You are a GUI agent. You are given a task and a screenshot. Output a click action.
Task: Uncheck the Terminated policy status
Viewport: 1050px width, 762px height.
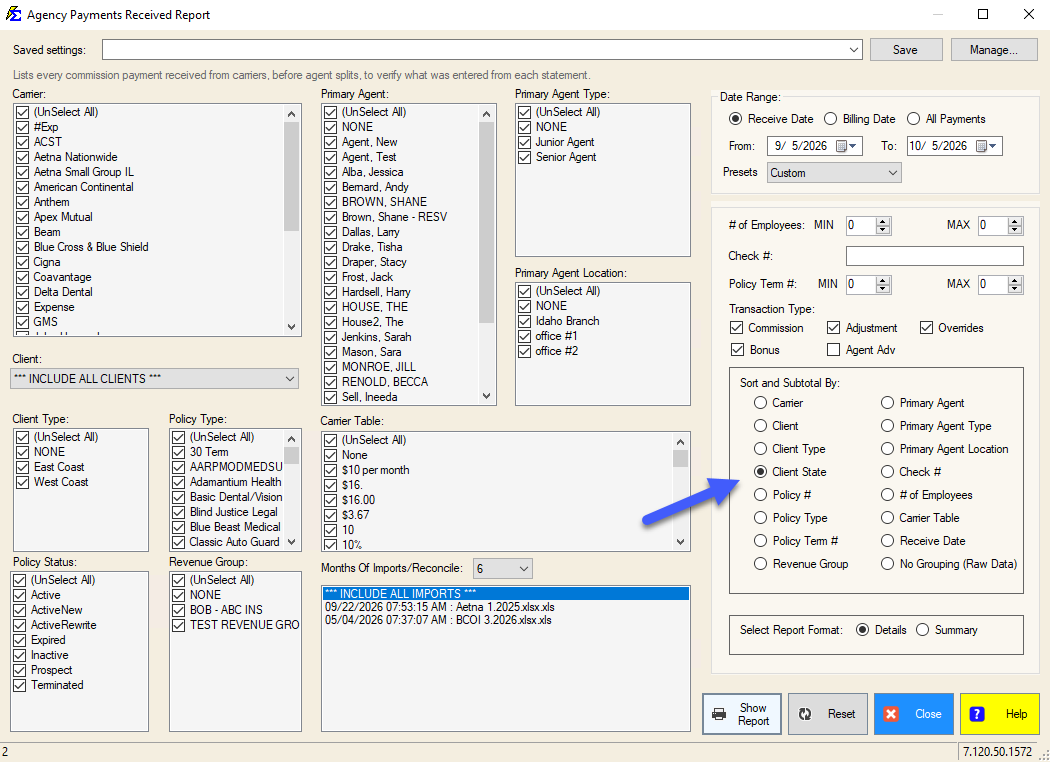(20, 685)
